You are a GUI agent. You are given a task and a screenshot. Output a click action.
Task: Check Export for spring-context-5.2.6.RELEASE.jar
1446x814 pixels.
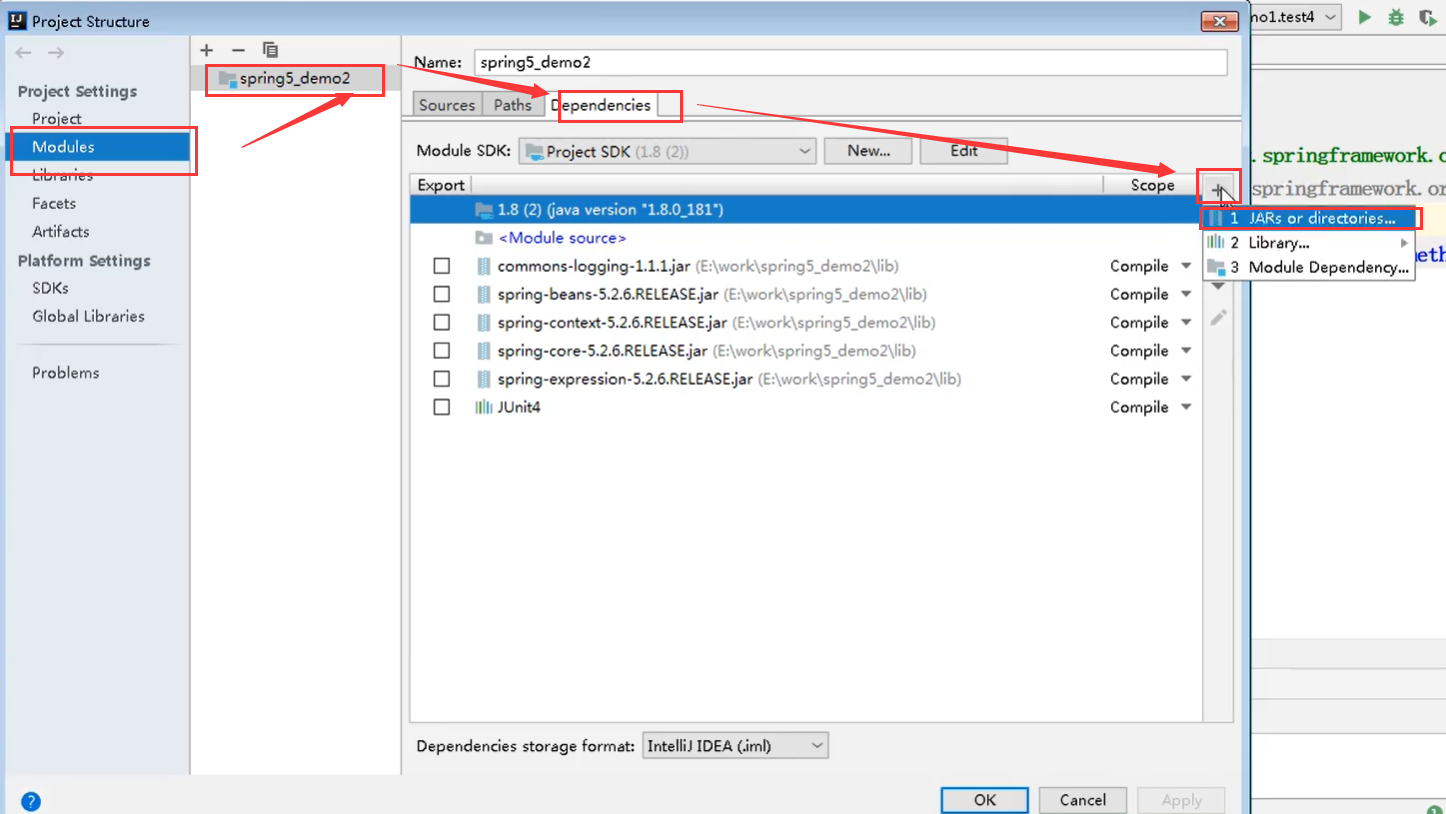click(442, 323)
